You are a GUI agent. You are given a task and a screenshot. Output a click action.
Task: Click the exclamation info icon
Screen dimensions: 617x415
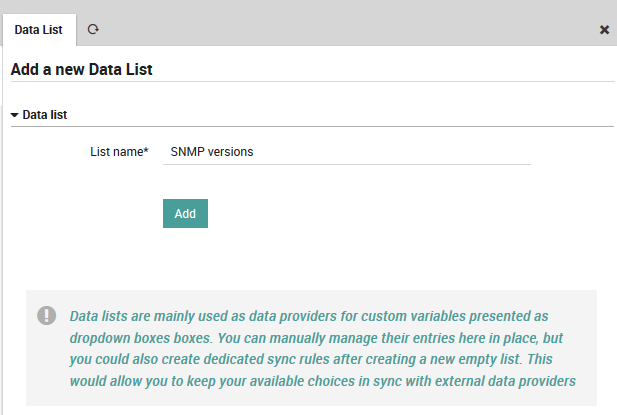pos(47,315)
